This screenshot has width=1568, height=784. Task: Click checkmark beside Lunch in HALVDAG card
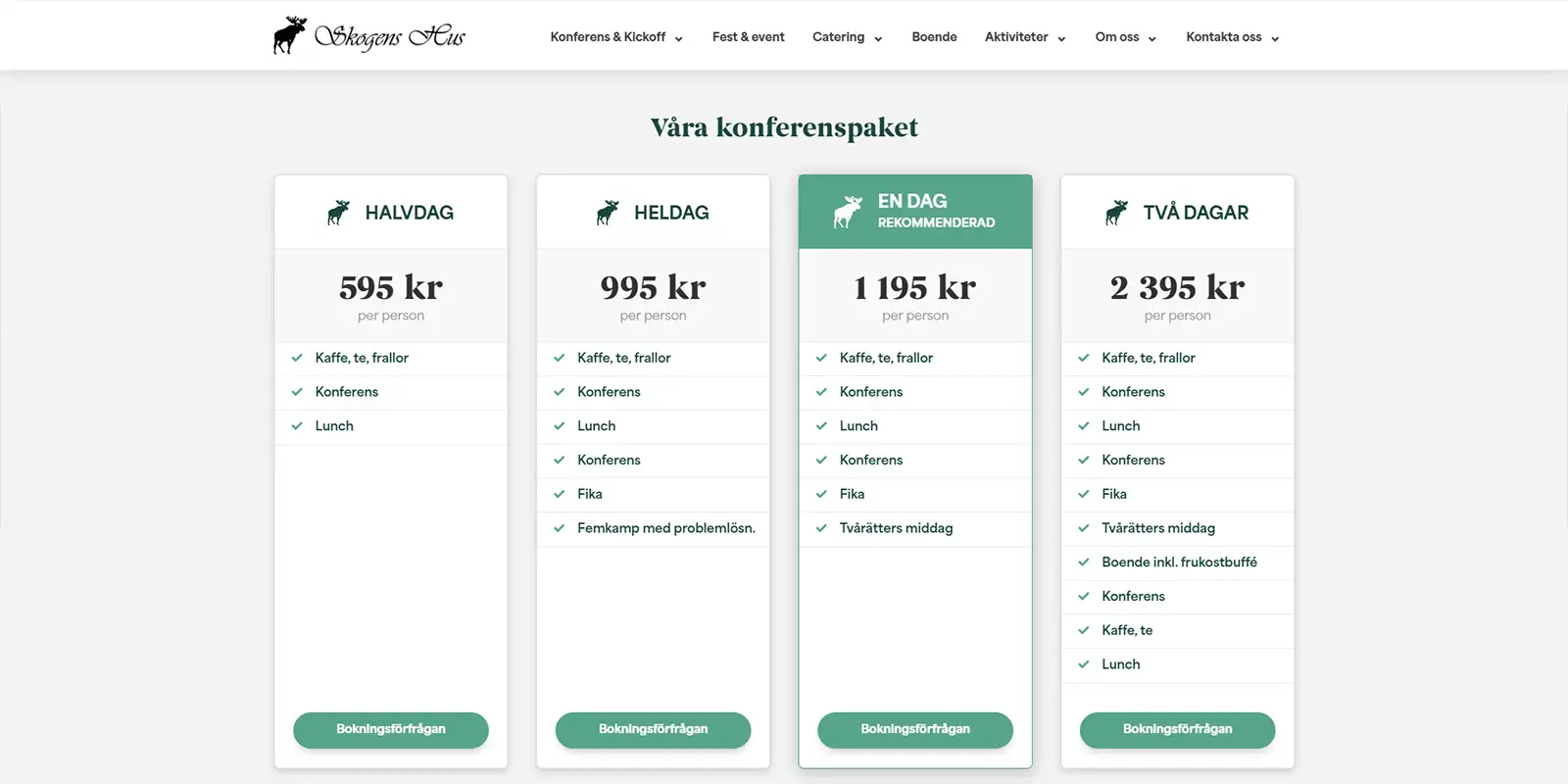tap(297, 426)
